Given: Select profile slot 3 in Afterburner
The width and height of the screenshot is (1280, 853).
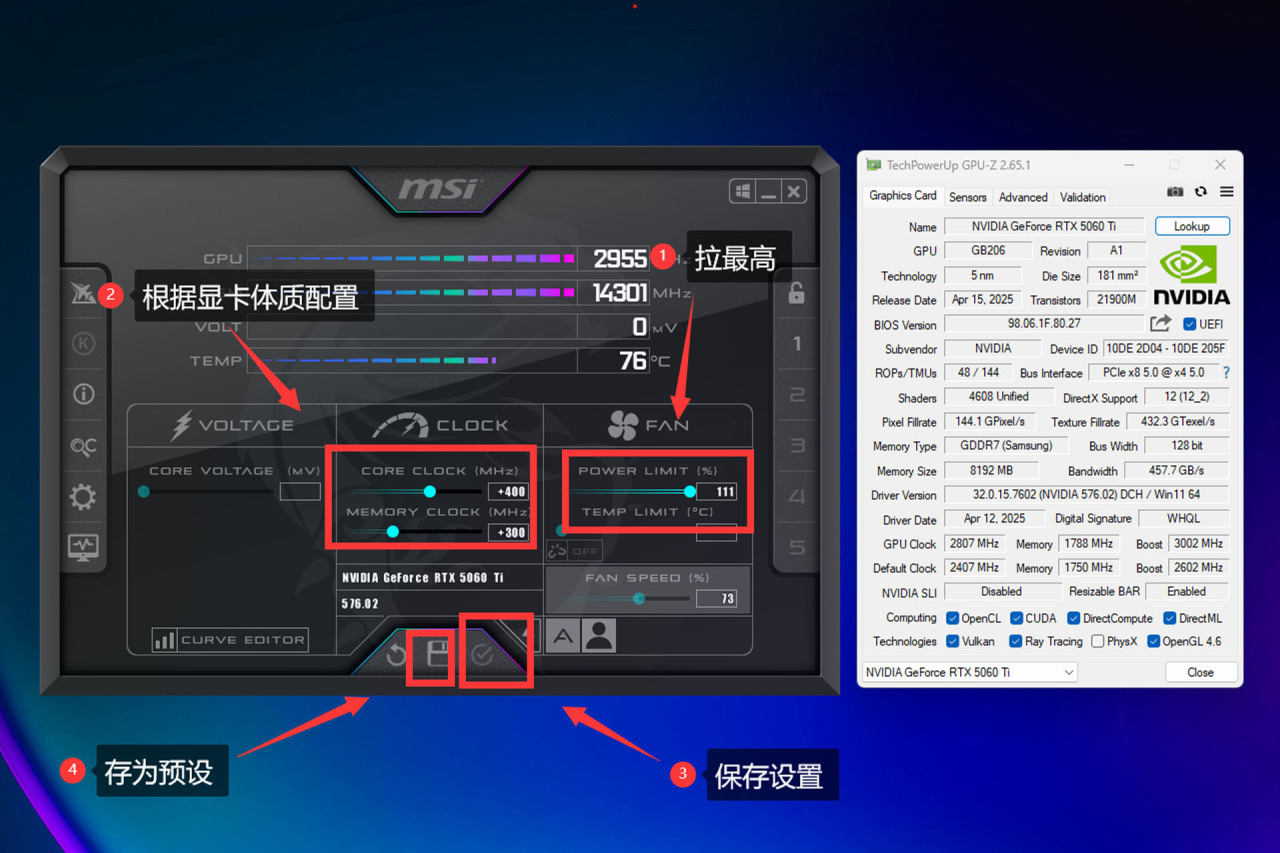Looking at the screenshot, I should [x=797, y=446].
